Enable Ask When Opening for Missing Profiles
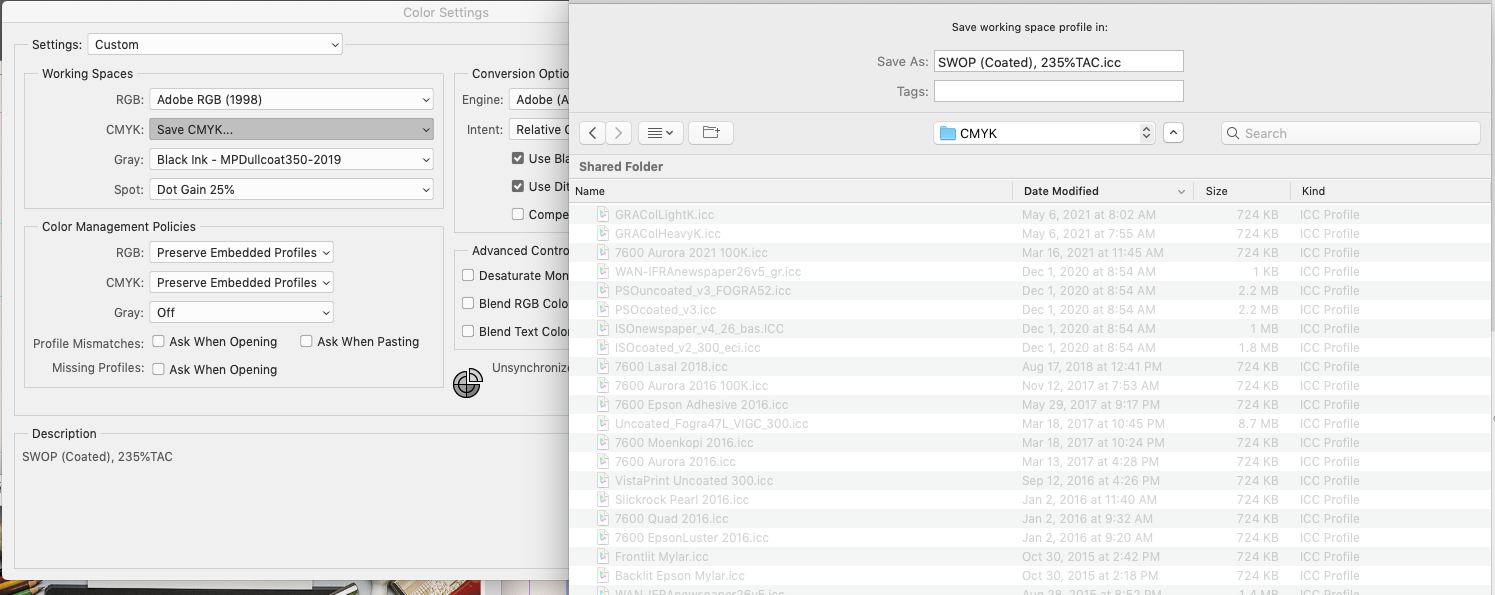 coord(158,368)
